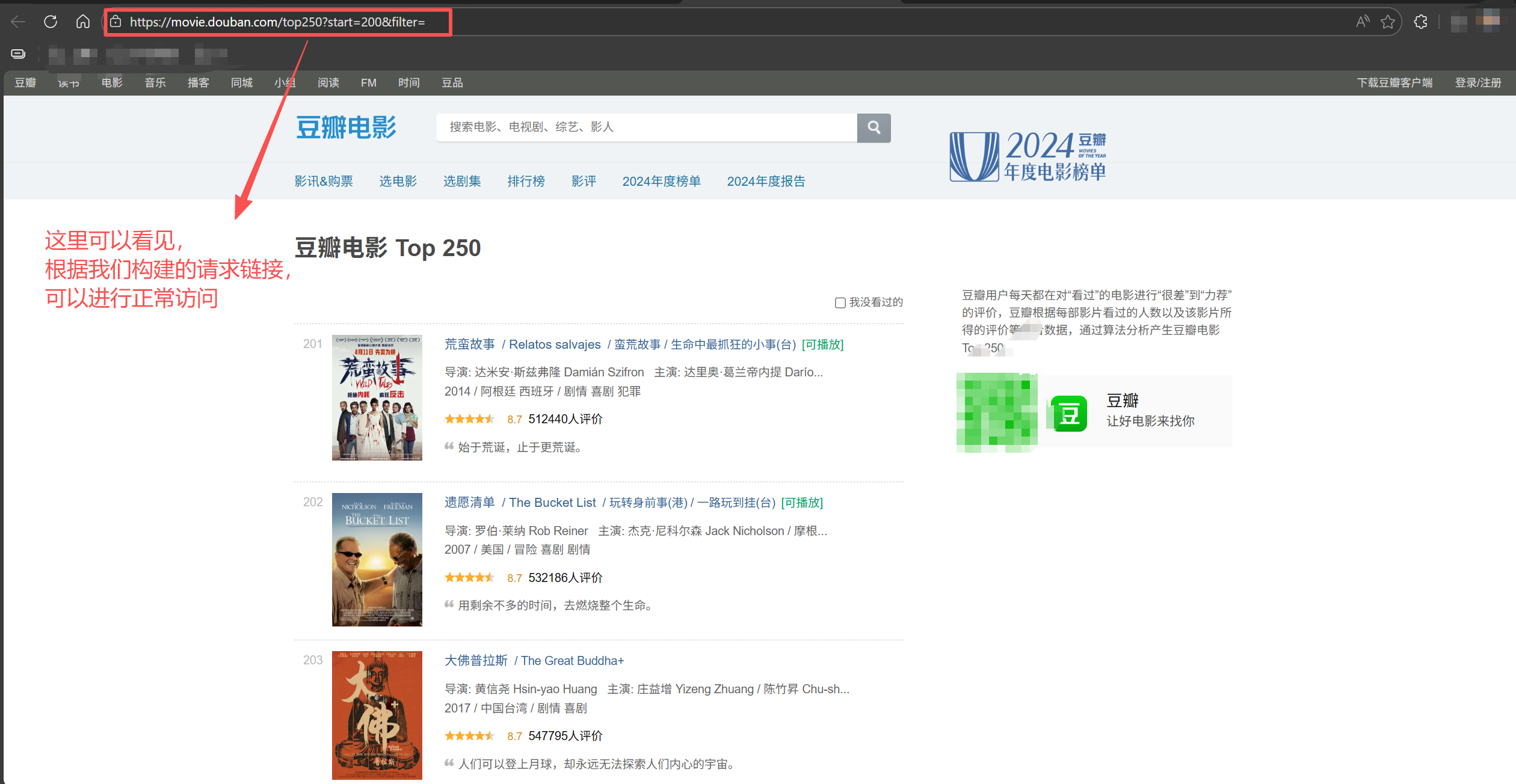This screenshot has width=1516, height=784.
Task: Click the QR code image in the sidebar
Action: (997, 412)
